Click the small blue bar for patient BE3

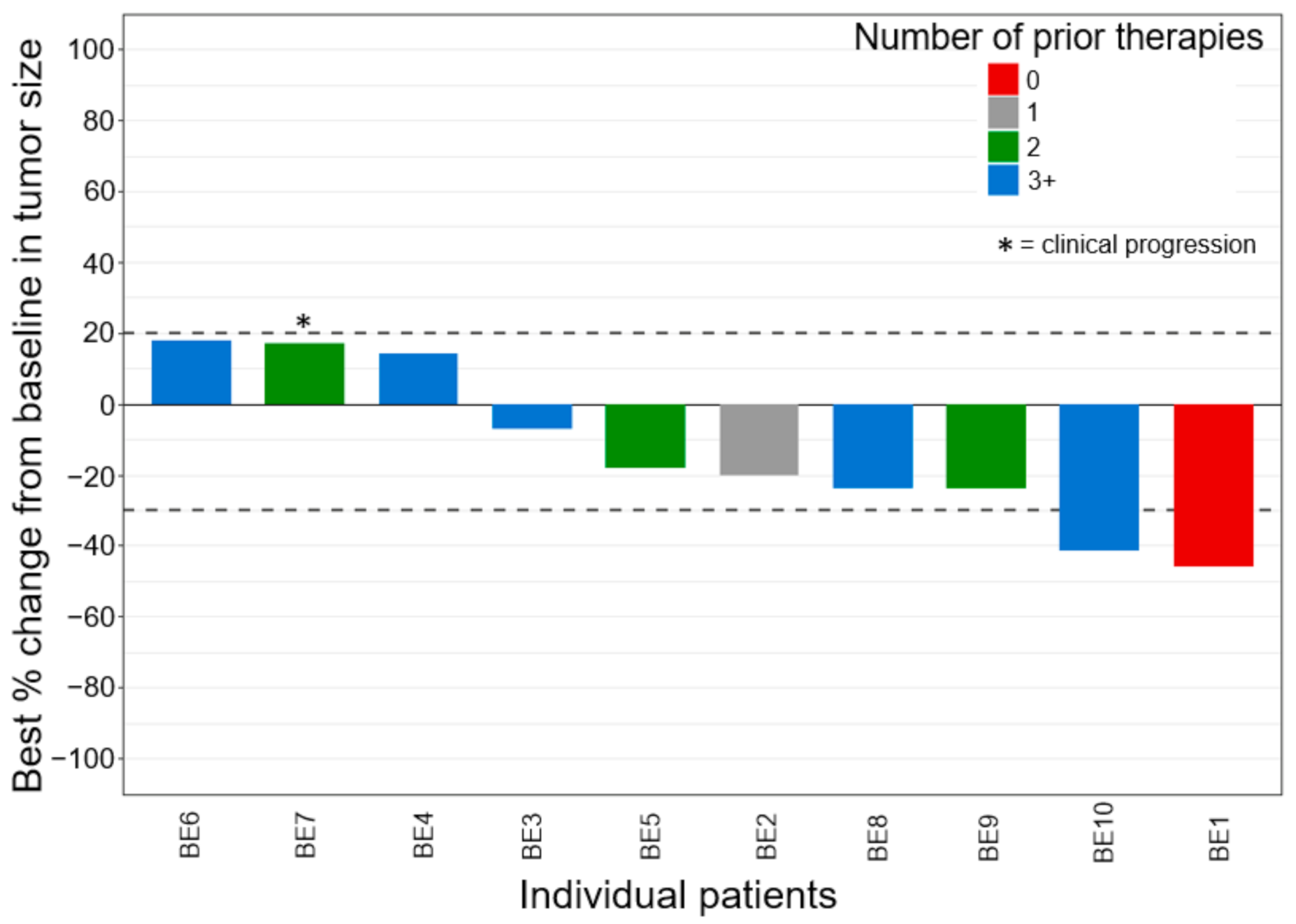(531, 417)
